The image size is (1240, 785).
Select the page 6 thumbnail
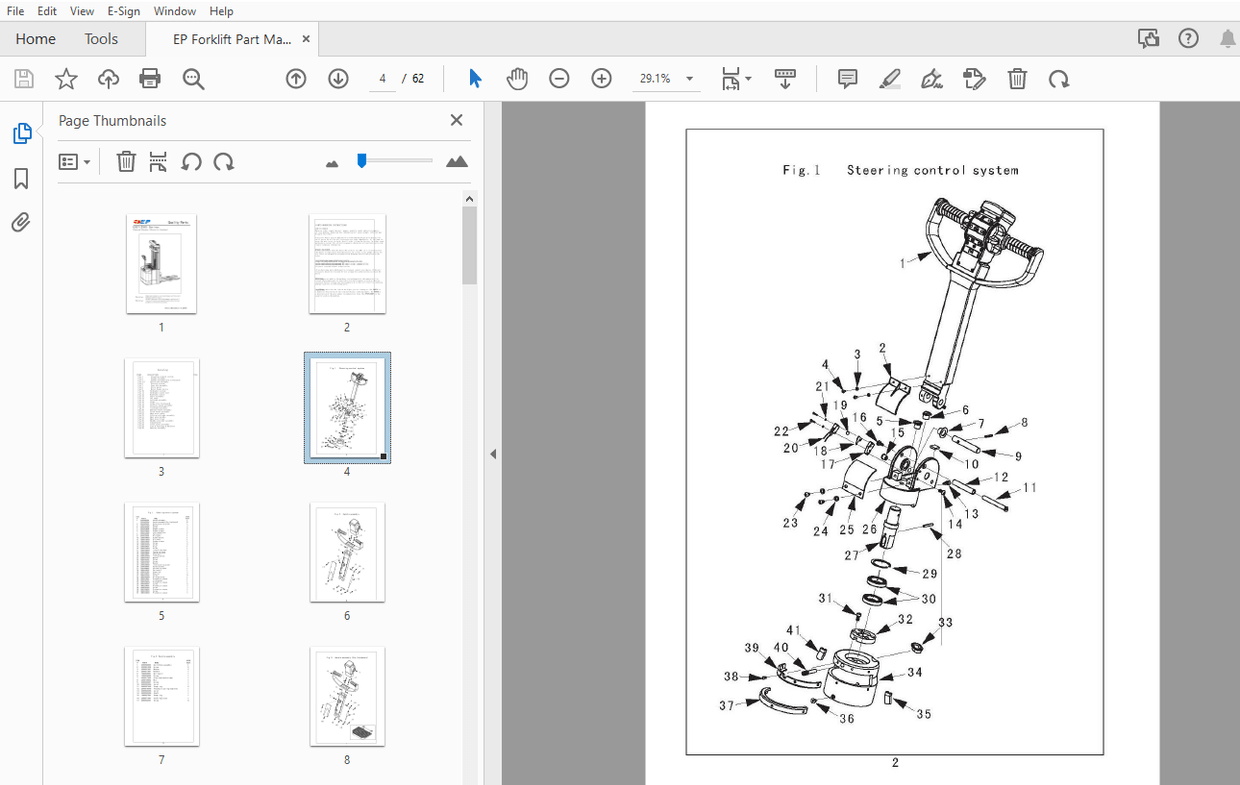pos(347,553)
